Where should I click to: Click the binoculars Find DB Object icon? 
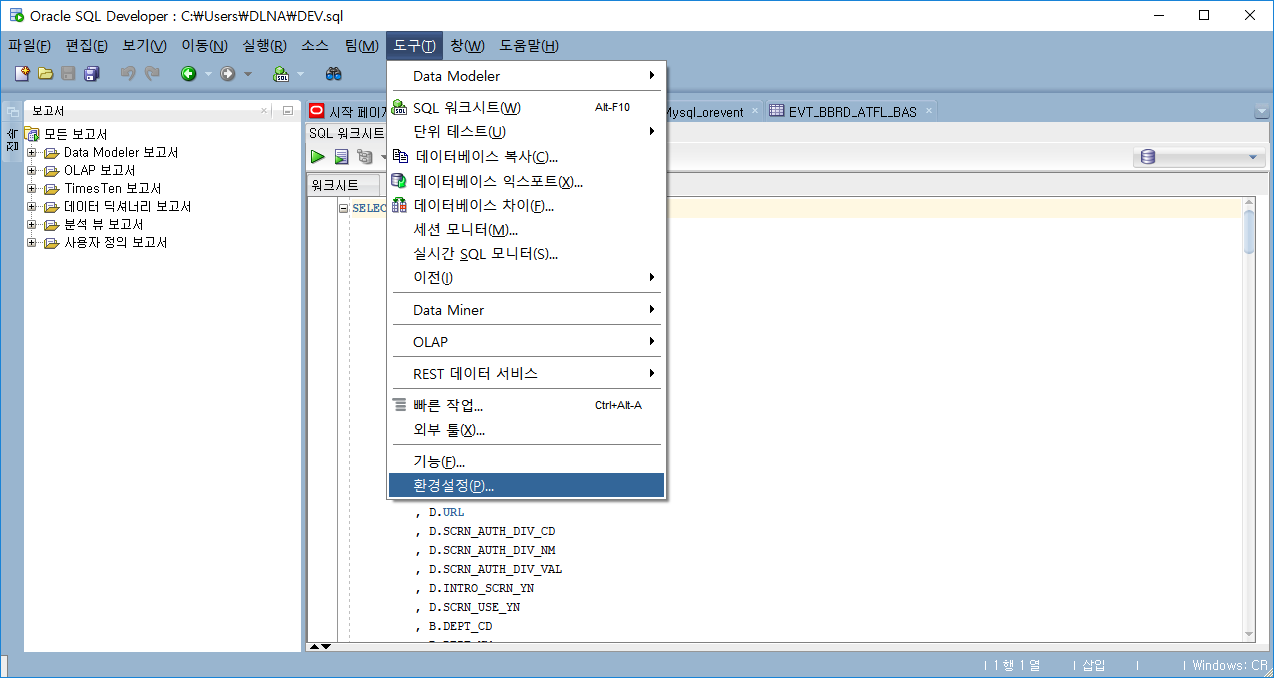click(x=334, y=73)
